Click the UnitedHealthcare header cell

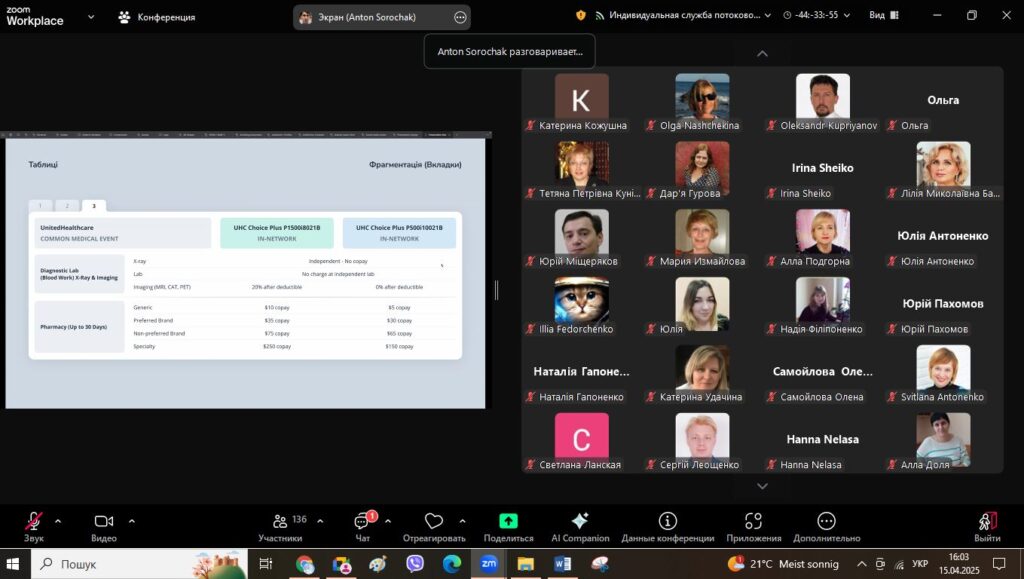[x=123, y=233]
